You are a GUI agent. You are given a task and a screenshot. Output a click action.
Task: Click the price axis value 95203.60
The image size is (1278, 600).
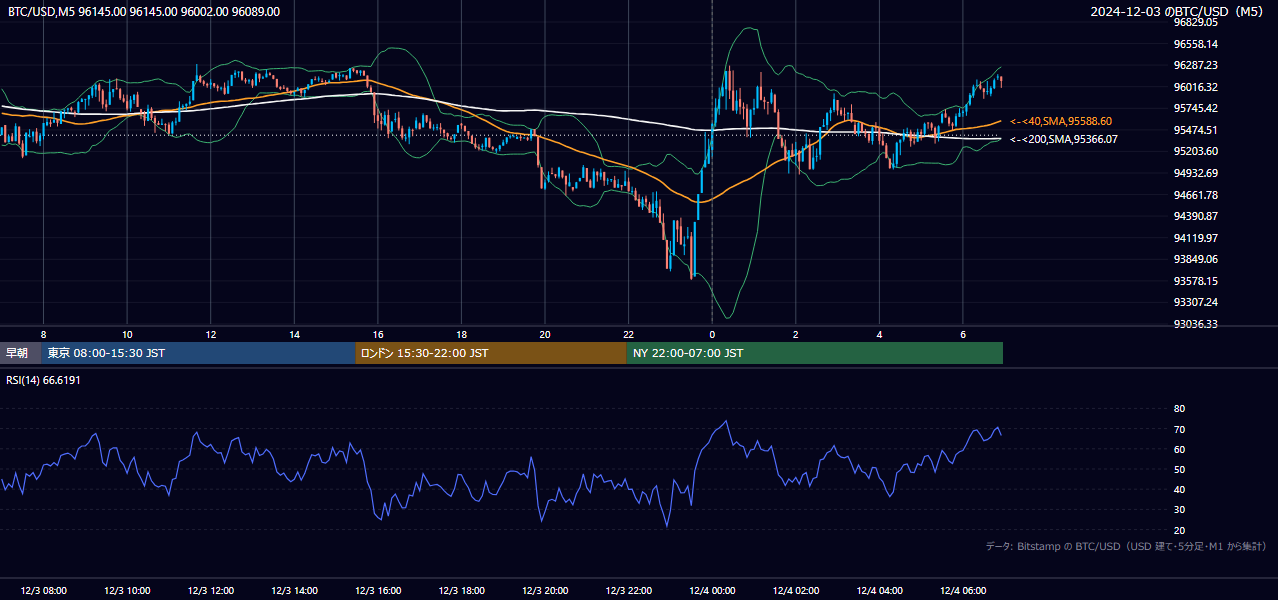pyautogui.click(x=1195, y=151)
